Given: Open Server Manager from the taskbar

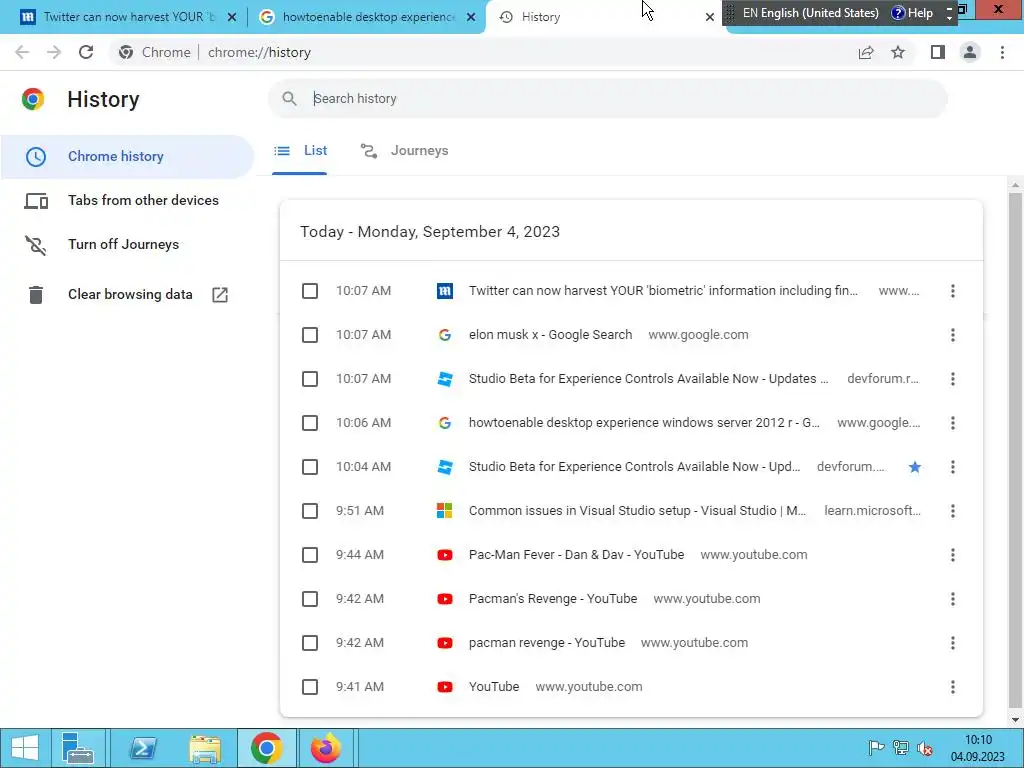Looking at the screenshot, I should click(78, 748).
